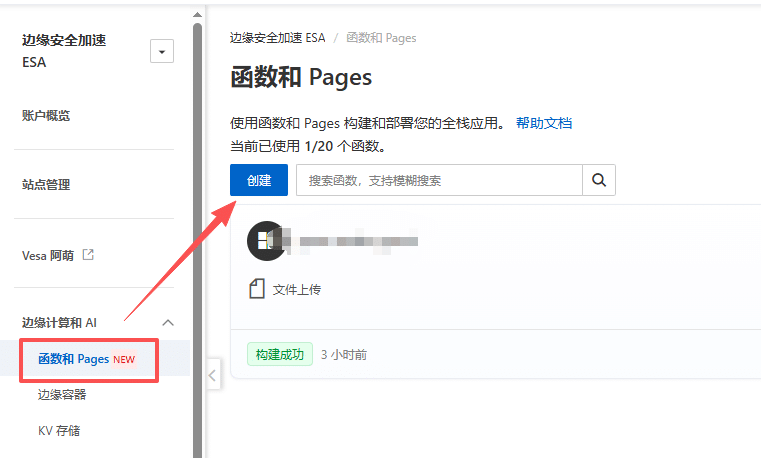Click the magnifier search button
This screenshot has height=458, width=761.
click(x=599, y=180)
